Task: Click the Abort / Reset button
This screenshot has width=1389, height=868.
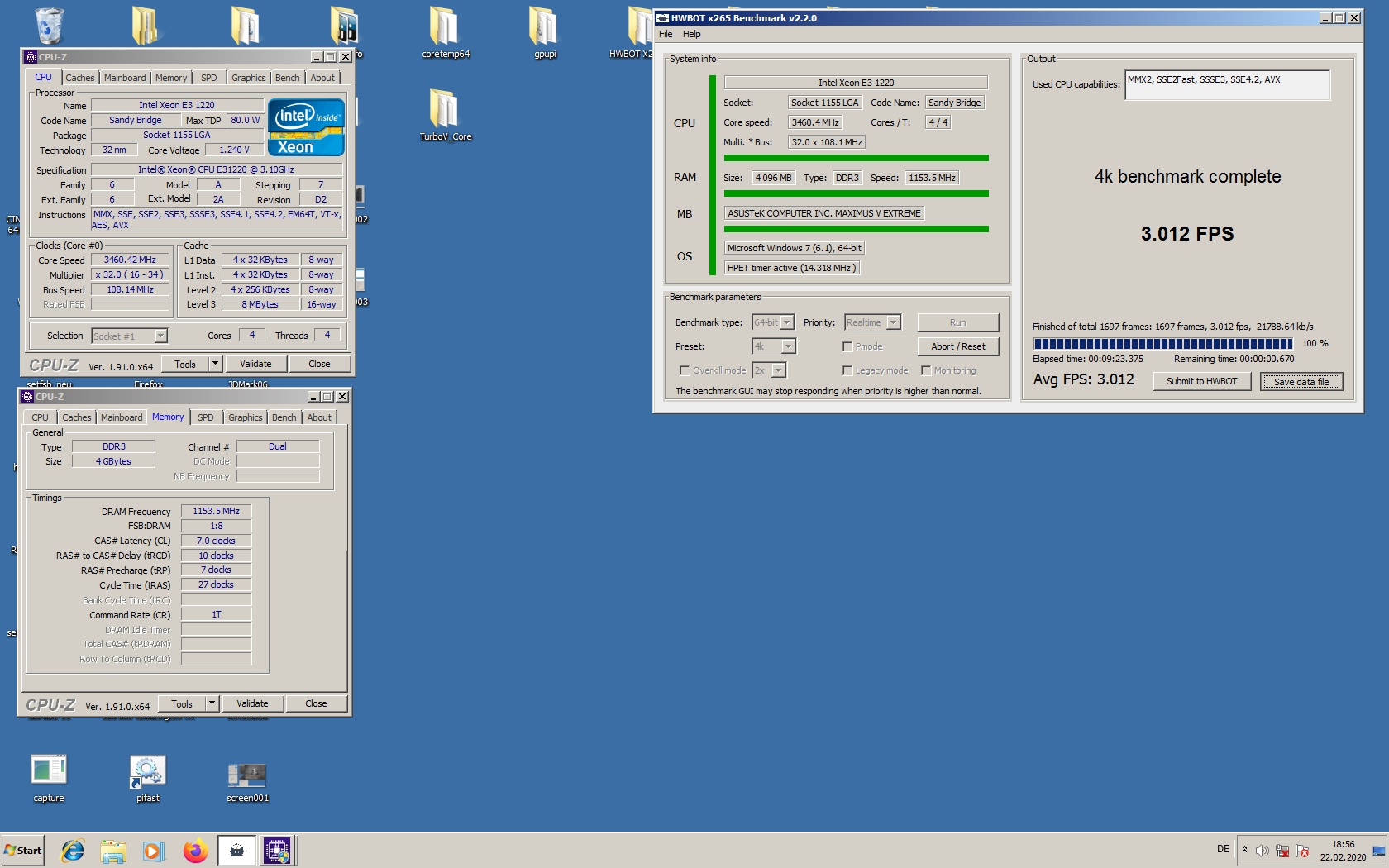Action: (x=957, y=346)
